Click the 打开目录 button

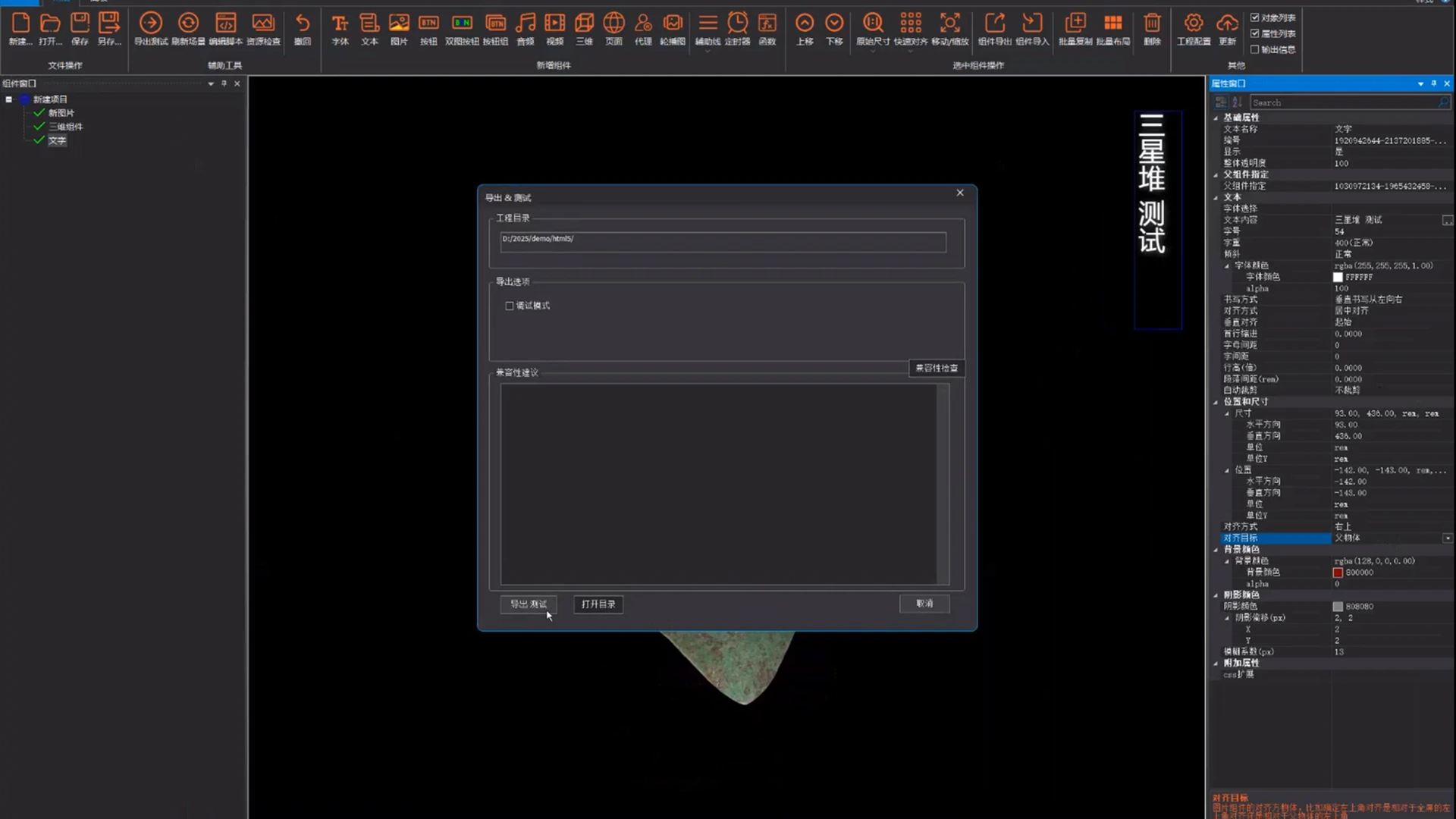(x=598, y=604)
